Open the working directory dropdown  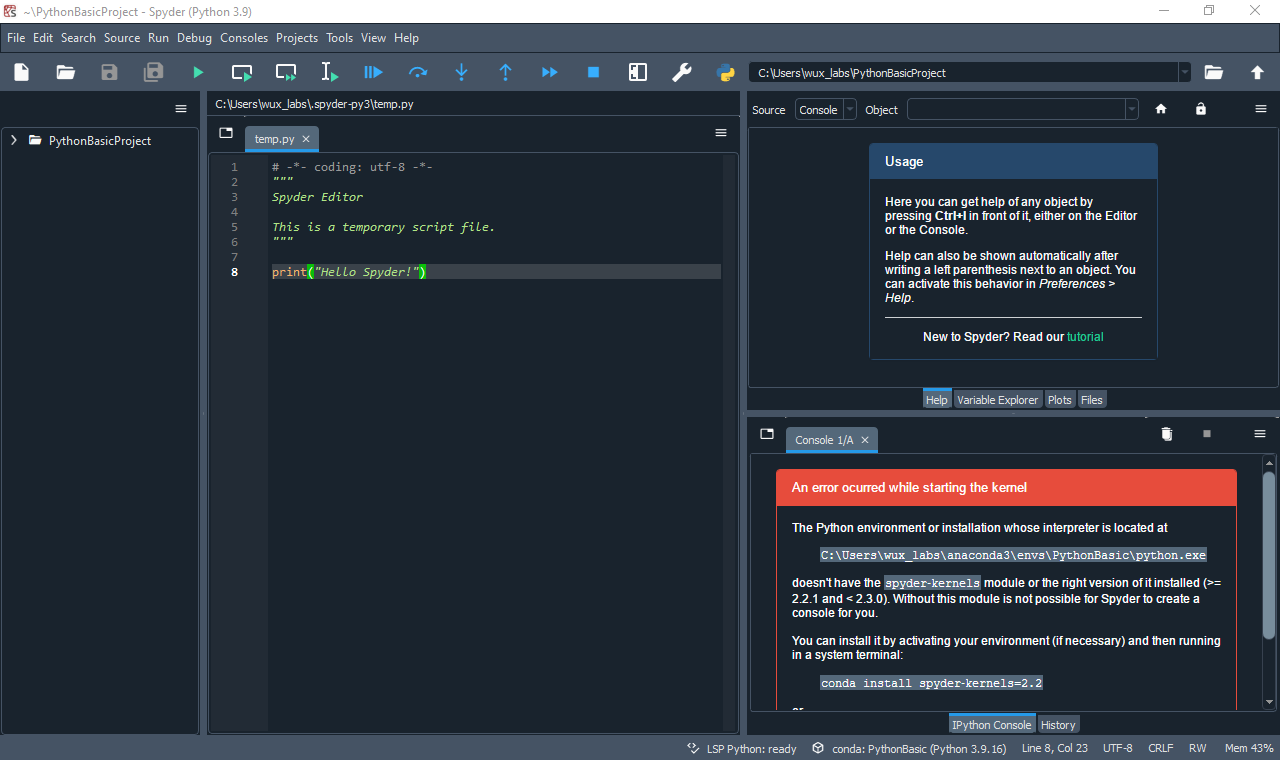1185,72
